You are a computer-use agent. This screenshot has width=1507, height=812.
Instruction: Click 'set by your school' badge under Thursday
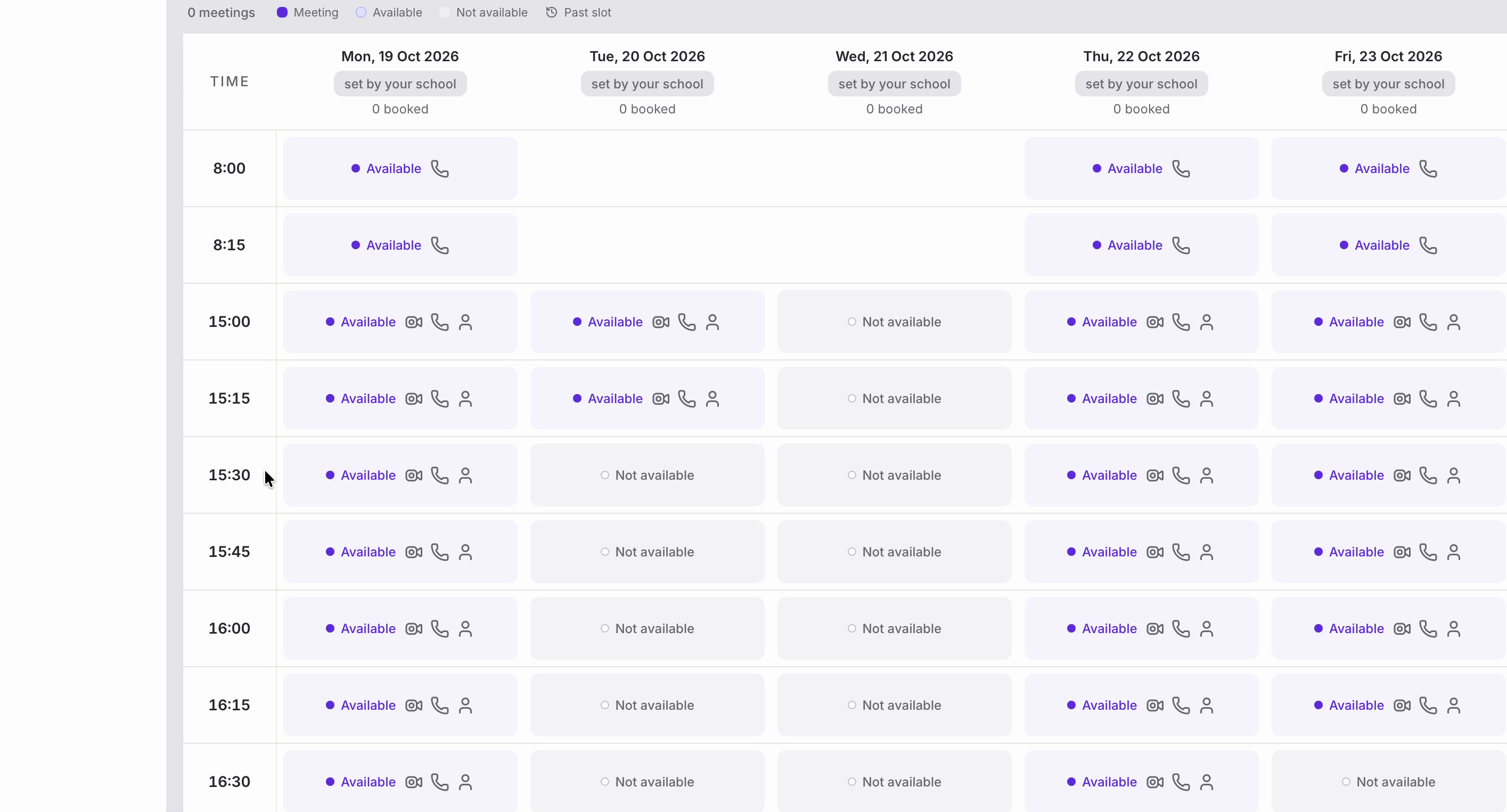pos(1141,84)
